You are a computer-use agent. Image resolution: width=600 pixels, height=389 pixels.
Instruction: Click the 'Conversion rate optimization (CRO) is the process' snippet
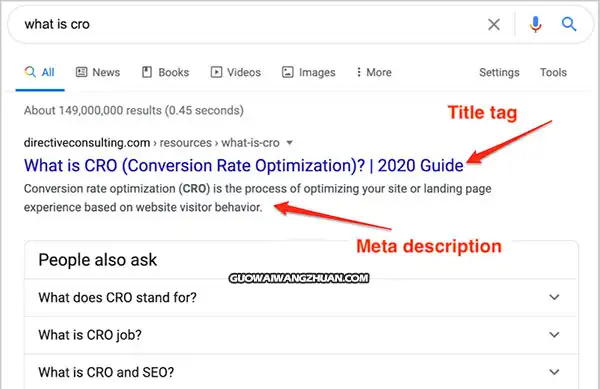[258, 198]
